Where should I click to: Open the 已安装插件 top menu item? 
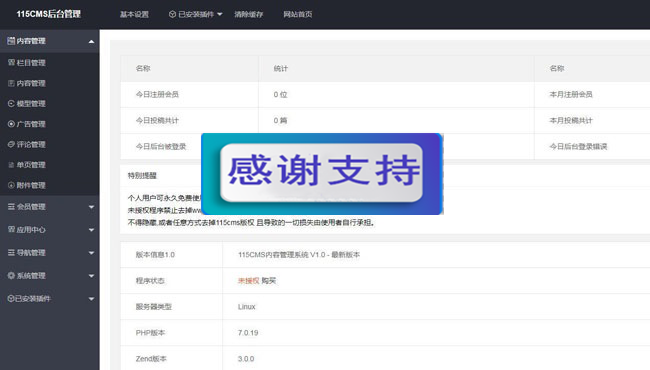[x=196, y=14]
